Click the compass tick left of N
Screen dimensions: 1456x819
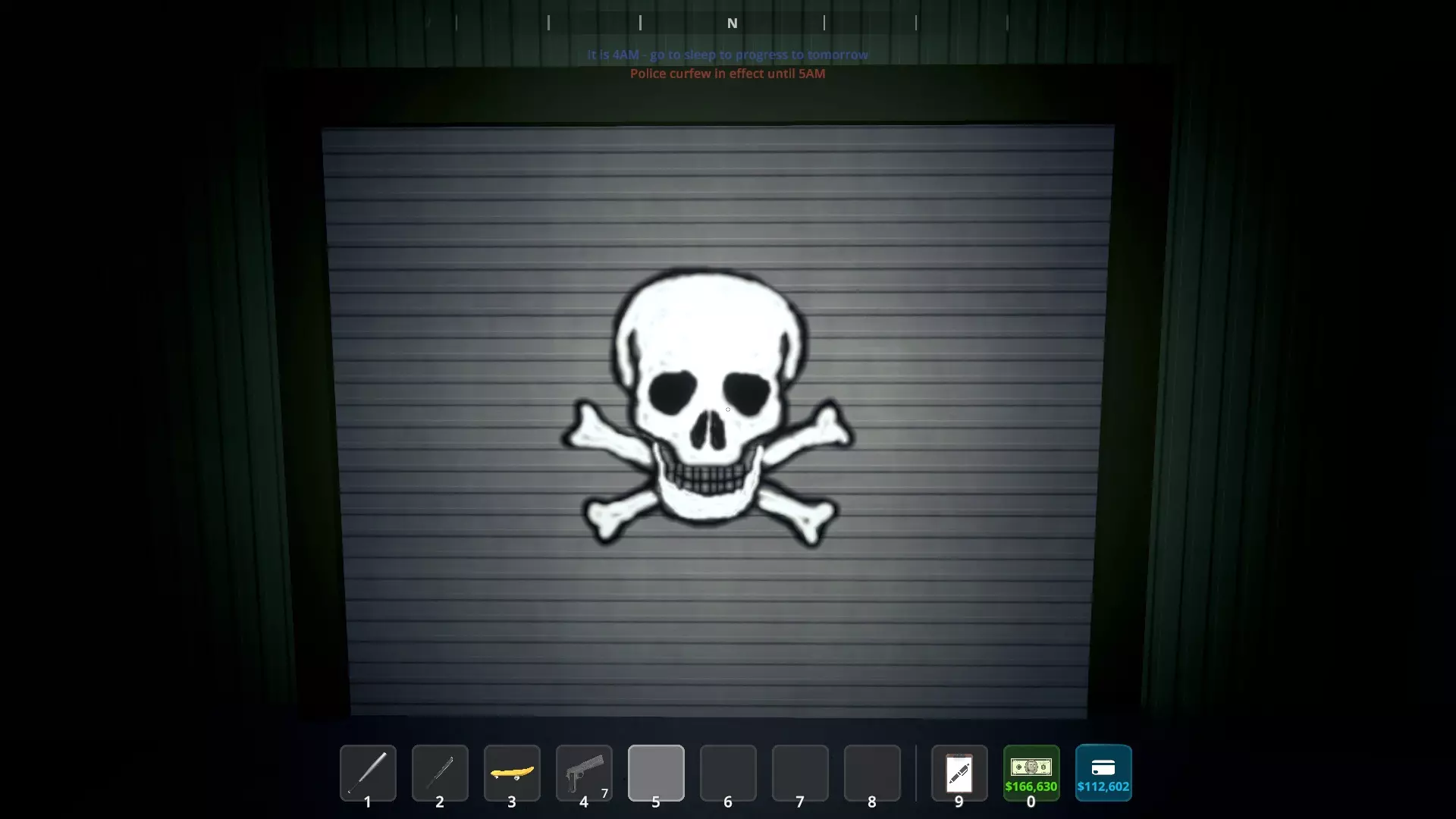[x=640, y=23]
